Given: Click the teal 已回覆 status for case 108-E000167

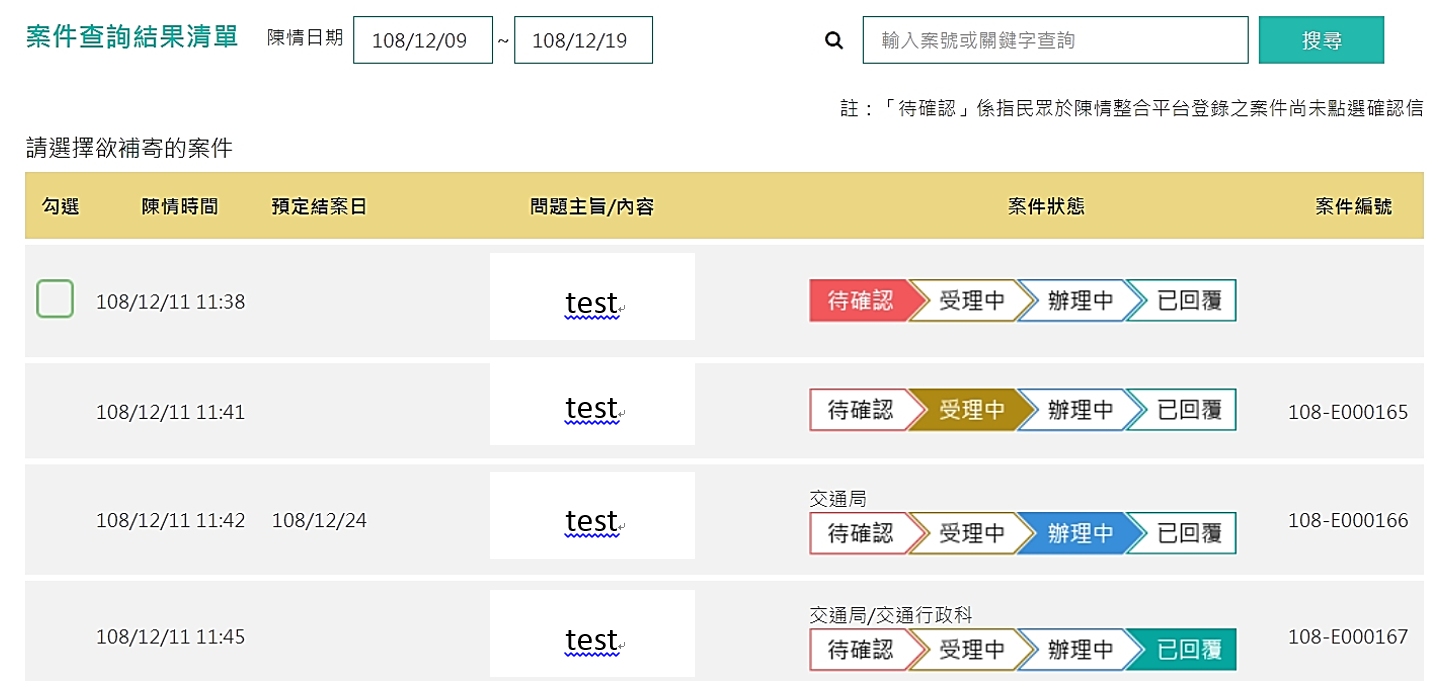Looking at the screenshot, I should tap(1188, 650).
